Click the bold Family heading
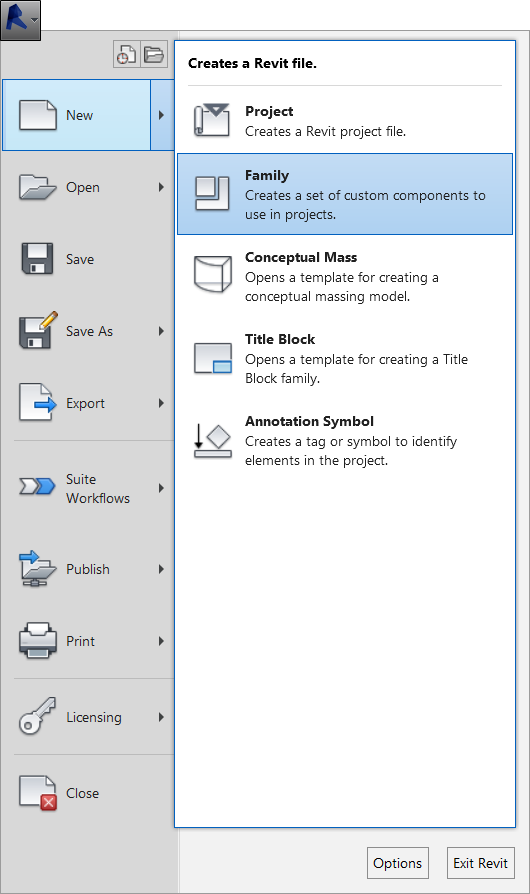This screenshot has height=894, width=530. click(x=267, y=176)
